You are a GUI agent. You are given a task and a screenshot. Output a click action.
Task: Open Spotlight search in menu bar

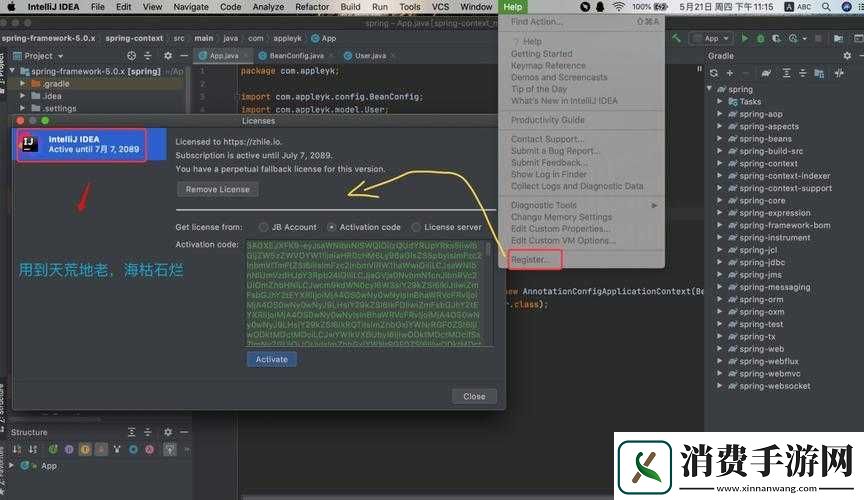click(826, 7)
